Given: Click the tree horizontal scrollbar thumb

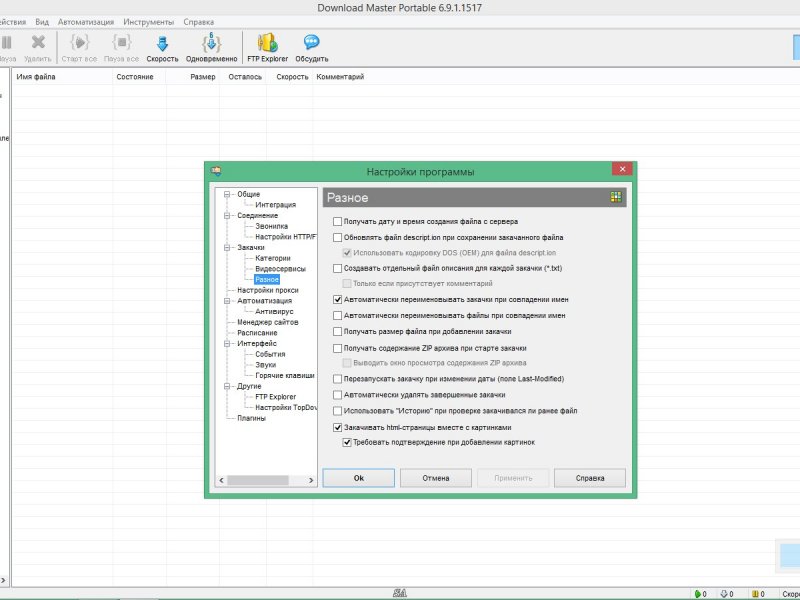Looking at the screenshot, I should 258,480.
